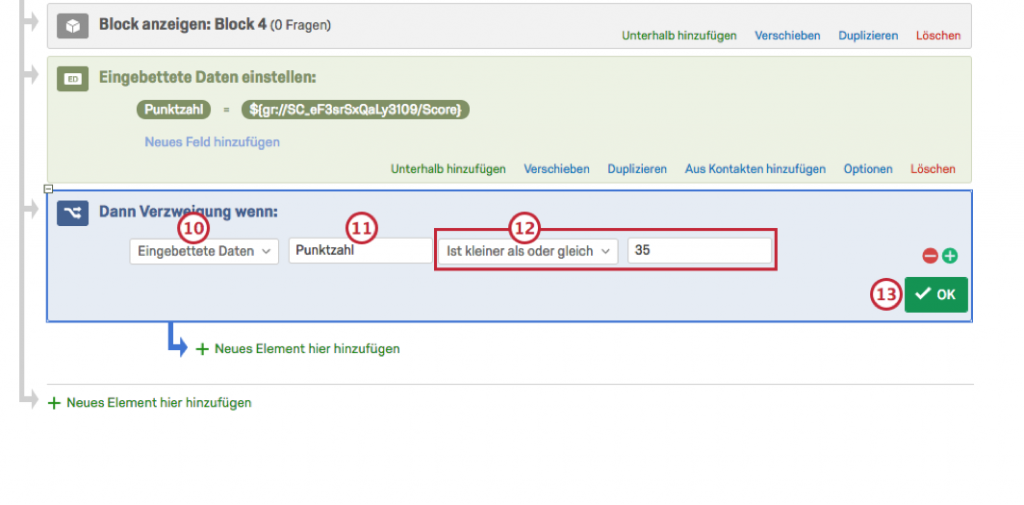Click the embedded data ED icon
Viewport: 1024px width, 505px height.
72,79
